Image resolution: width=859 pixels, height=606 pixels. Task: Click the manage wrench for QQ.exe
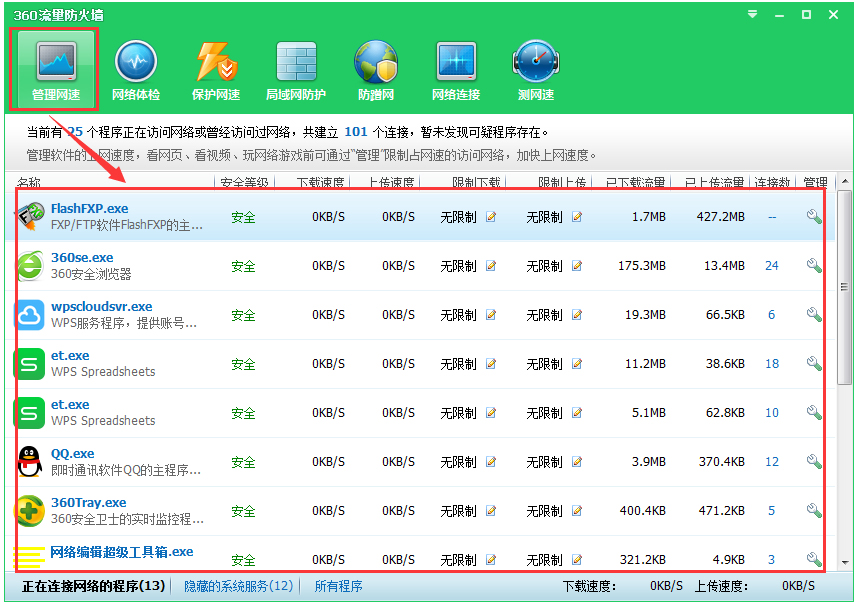[814, 462]
